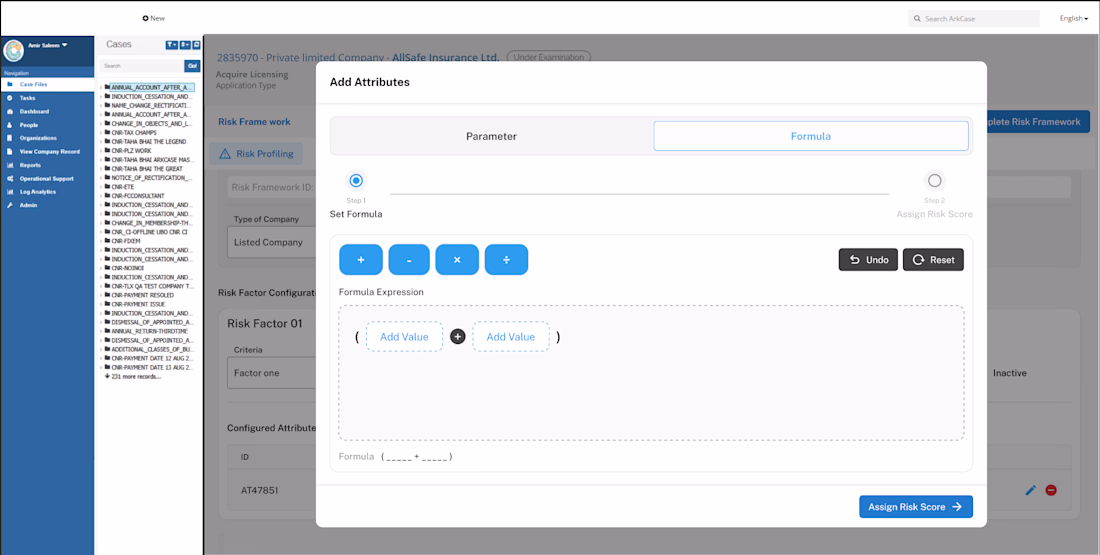Open the Amir Saleem user dropdown
Image resolution: width=1100 pixels, height=555 pixels.
coord(48,45)
